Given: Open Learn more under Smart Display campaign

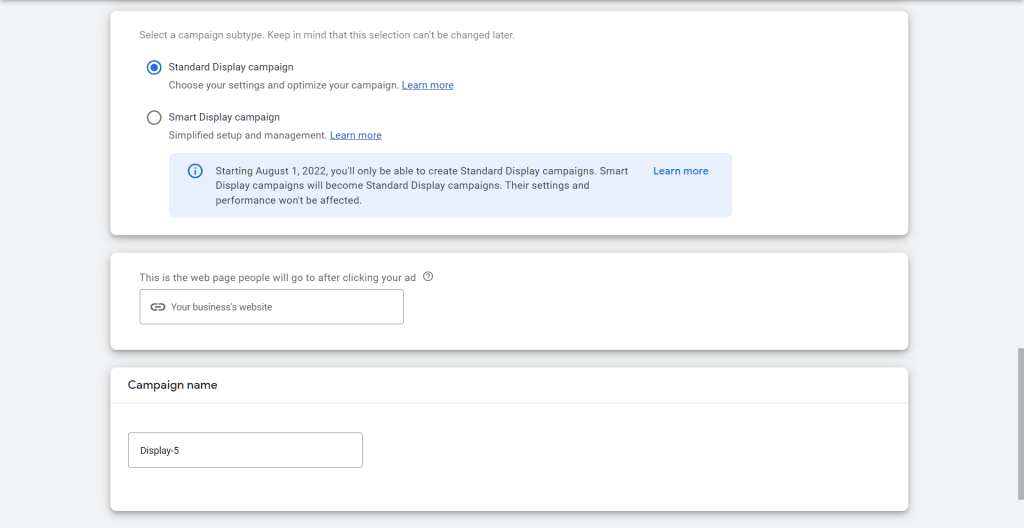Looking at the screenshot, I should pyautogui.click(x=355, y=136).
